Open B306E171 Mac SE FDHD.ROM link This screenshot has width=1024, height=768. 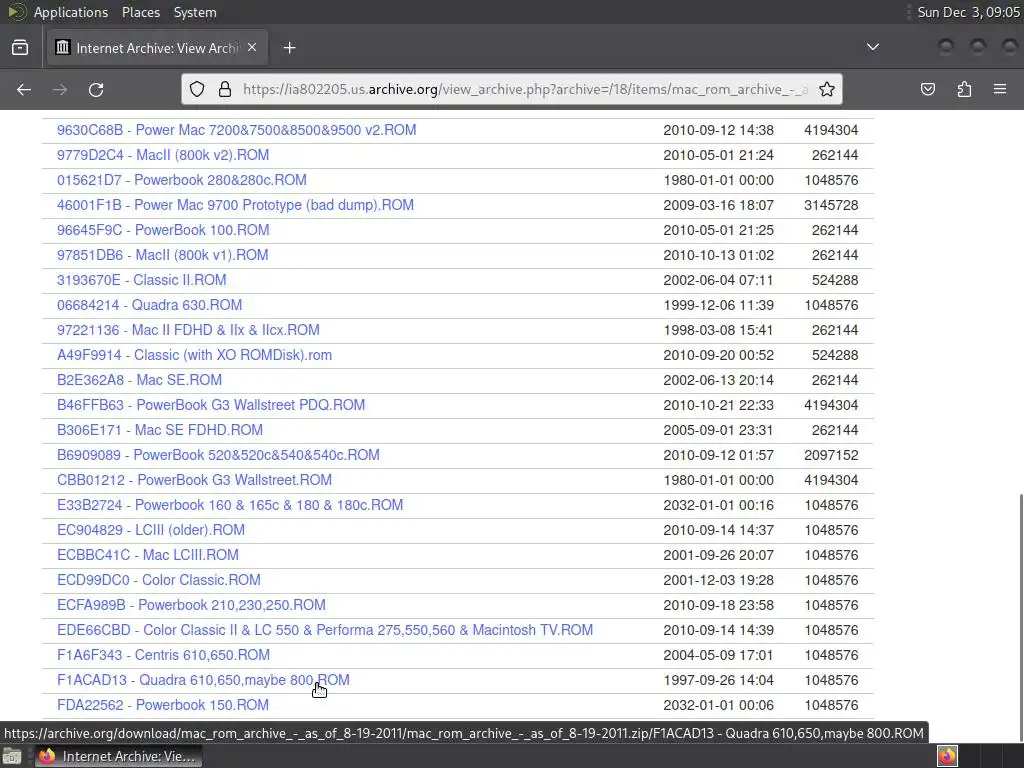tap(160, 430)
